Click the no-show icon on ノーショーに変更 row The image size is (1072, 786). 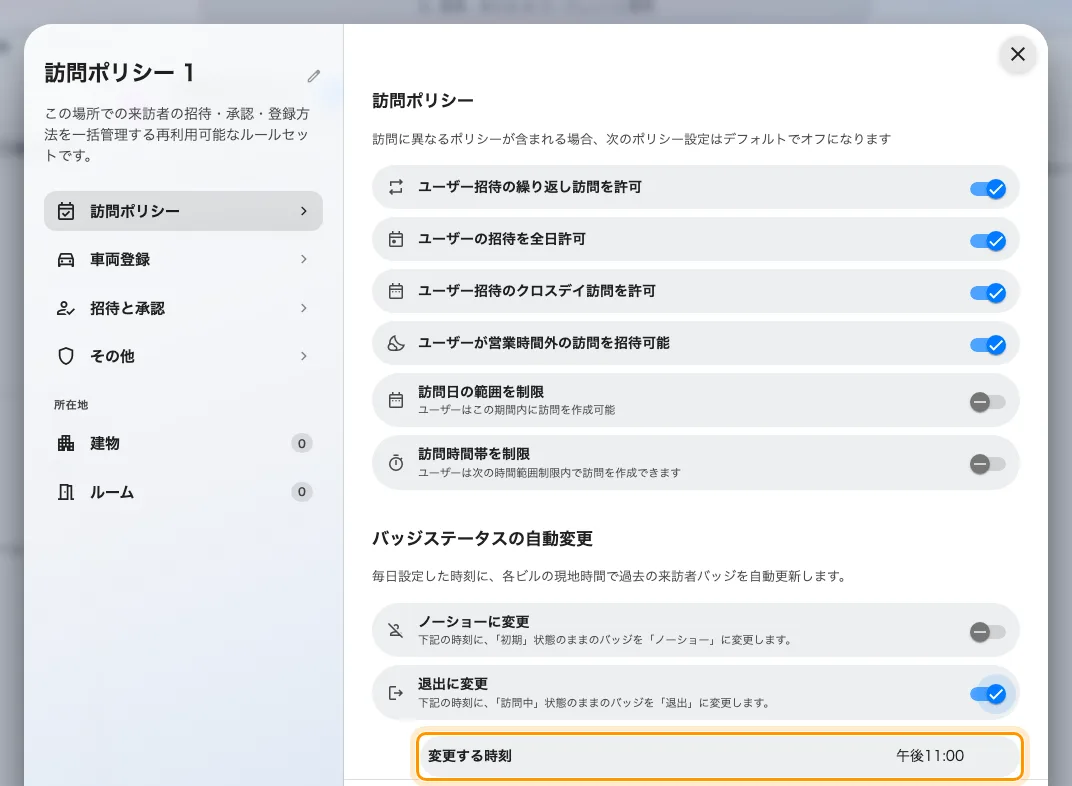[x=396, y=630]
